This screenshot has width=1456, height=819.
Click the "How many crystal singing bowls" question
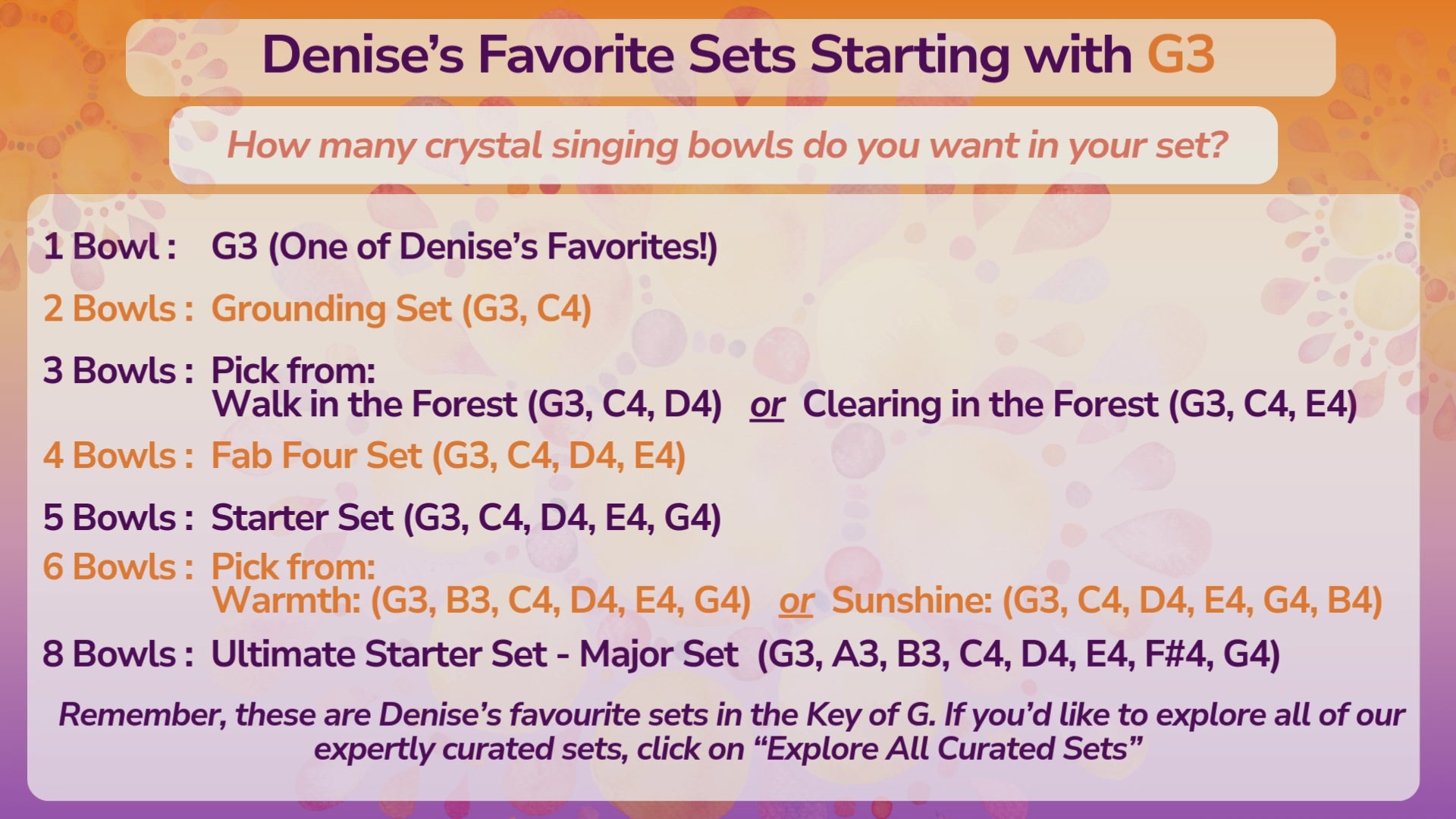tap(726, 145)
